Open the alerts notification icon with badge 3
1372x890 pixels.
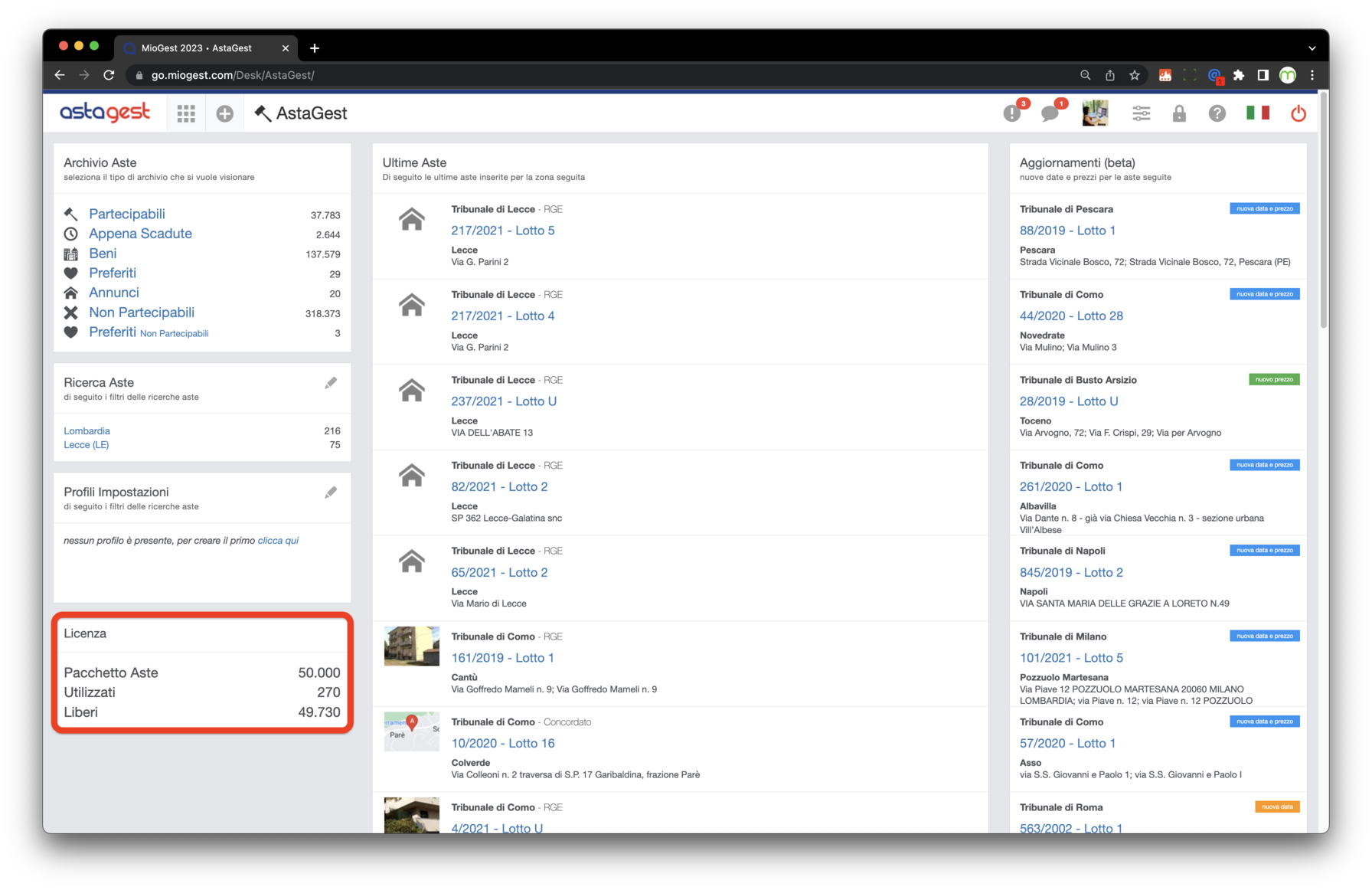click(x=1013, y=113)
